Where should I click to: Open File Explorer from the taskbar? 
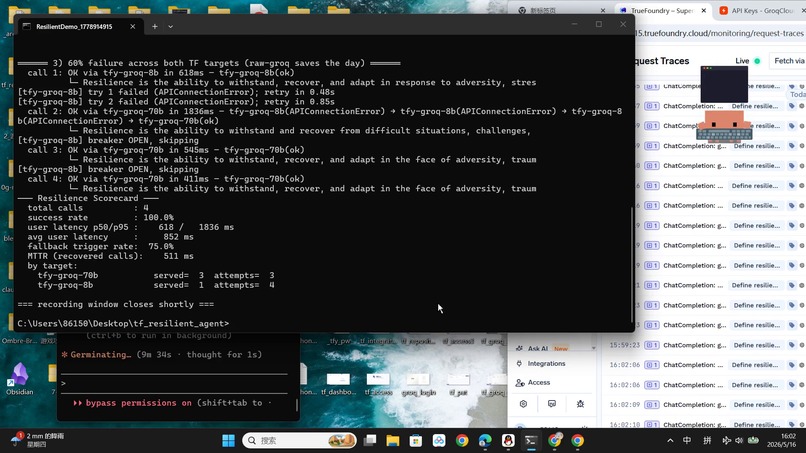(x=393, y=441)
